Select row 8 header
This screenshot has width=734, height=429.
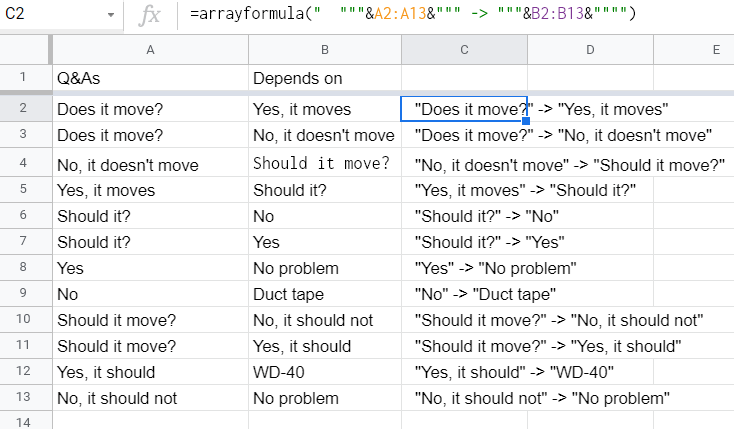click(25, 268)
